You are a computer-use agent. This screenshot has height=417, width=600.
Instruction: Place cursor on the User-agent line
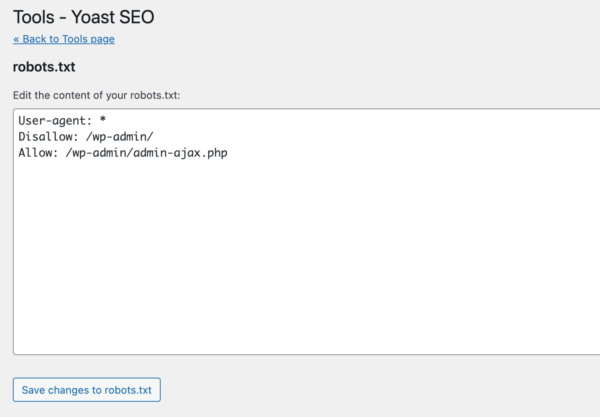pyautogui.click(x=61, y=121)
